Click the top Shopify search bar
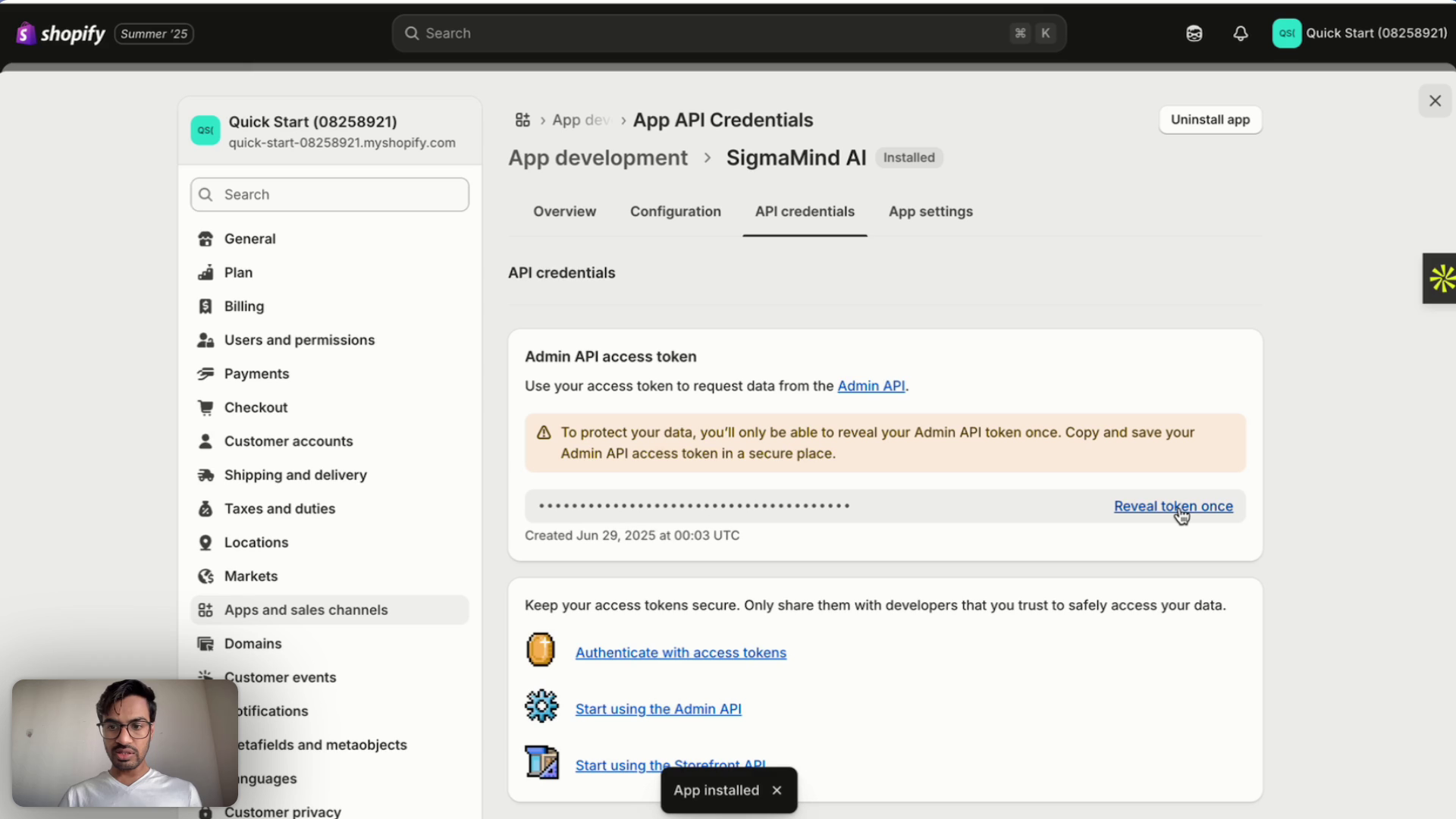Image resolution: width=1456 pixels, height=819 pixels. [x=728, y=33]
